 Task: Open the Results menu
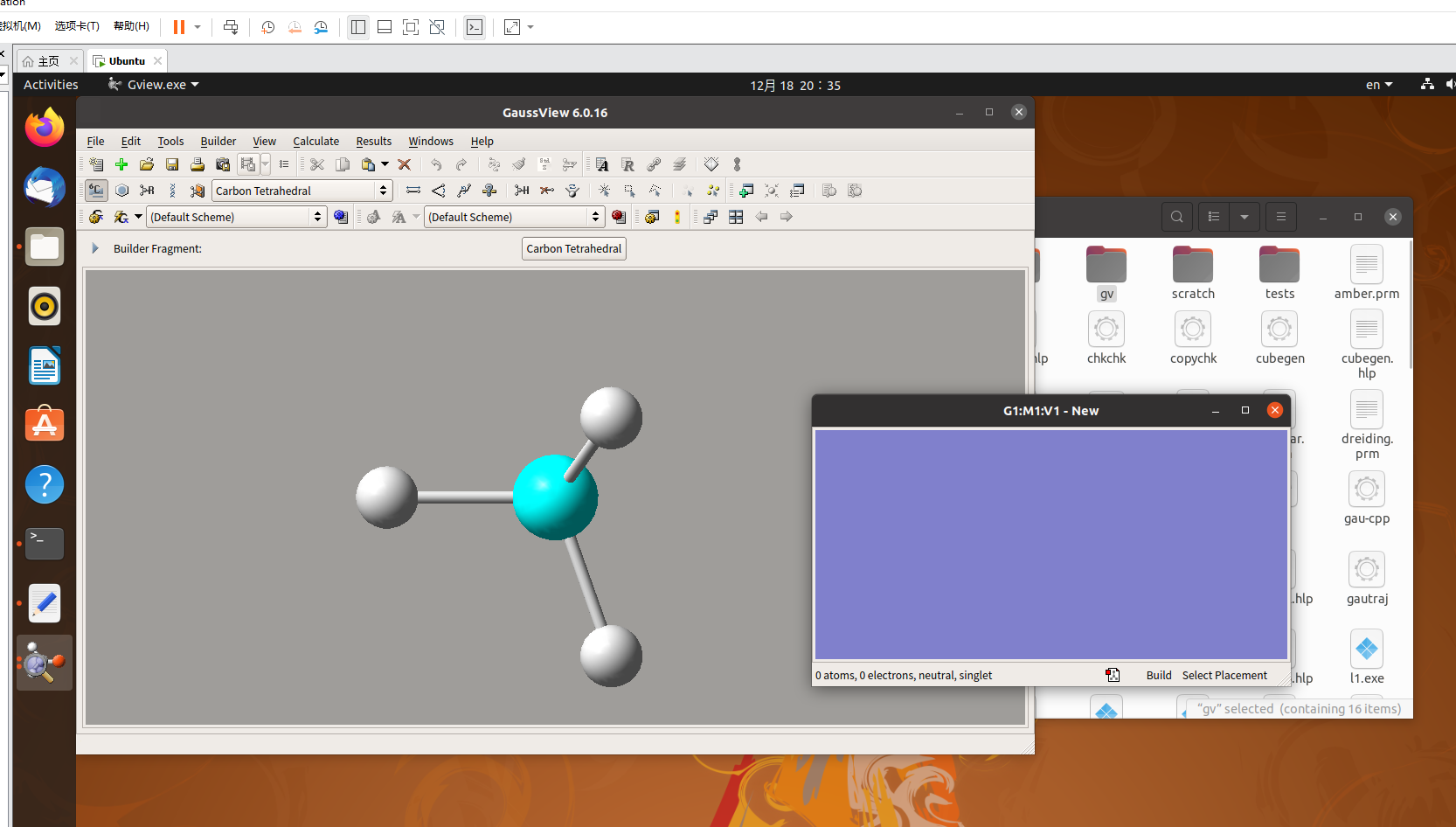click(373, 141)
